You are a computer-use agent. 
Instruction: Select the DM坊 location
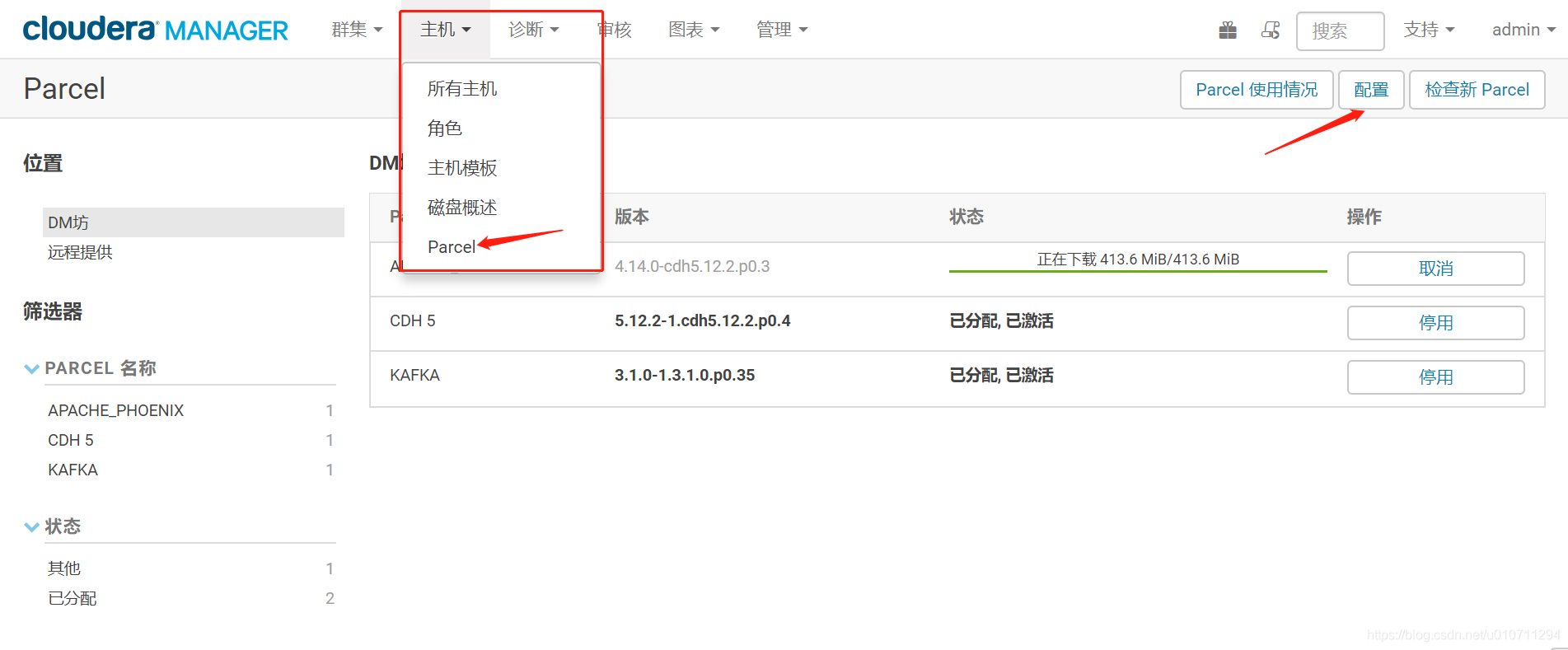point(194,222)
